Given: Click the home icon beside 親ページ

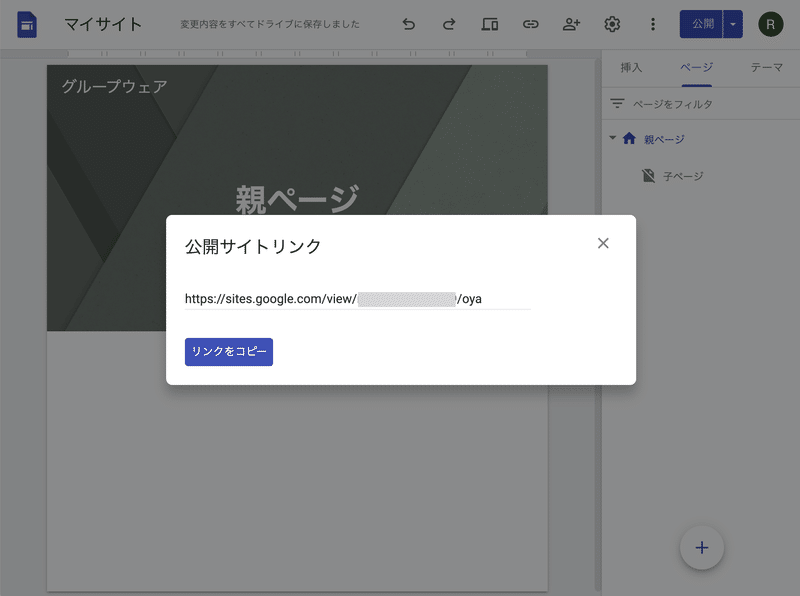Looking at the screenshot, I should click(629, 138).
